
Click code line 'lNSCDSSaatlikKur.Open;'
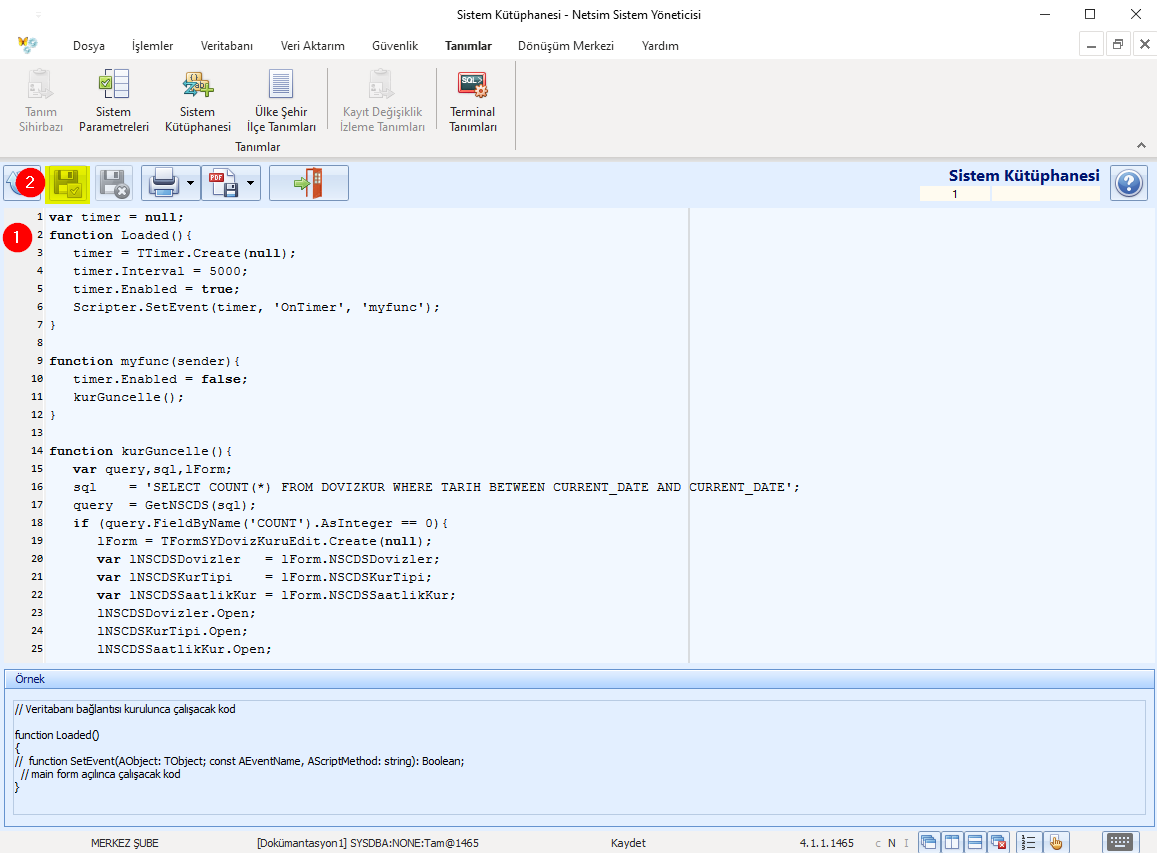pyautogui.click(x=184, y=649)
